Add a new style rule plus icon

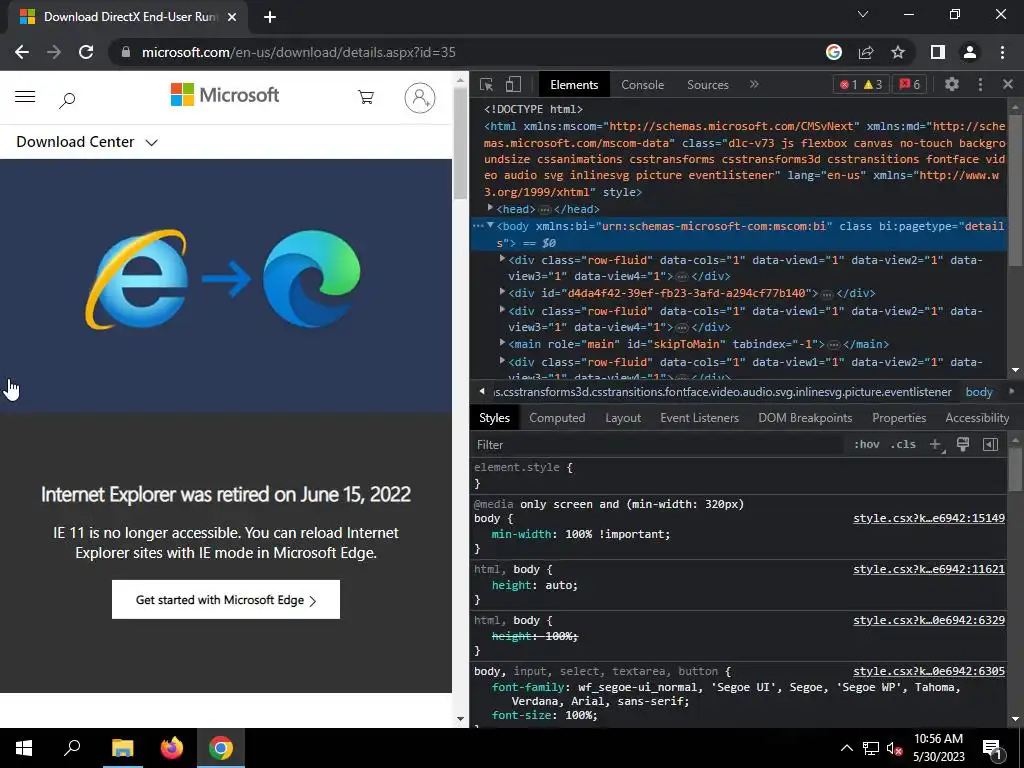pos(936,445)
